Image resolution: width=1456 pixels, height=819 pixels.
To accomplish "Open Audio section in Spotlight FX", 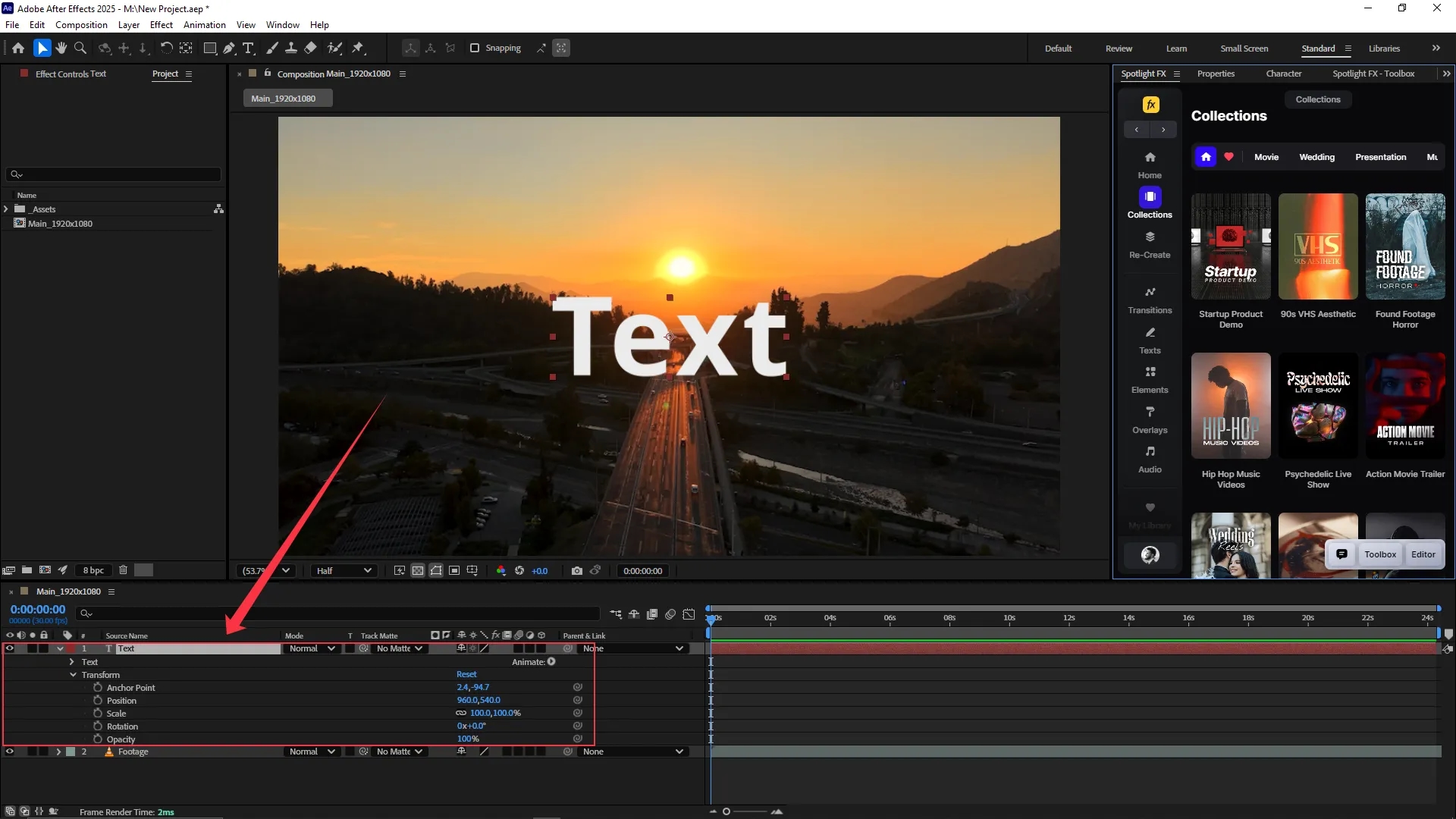I will click(1150, 459).
